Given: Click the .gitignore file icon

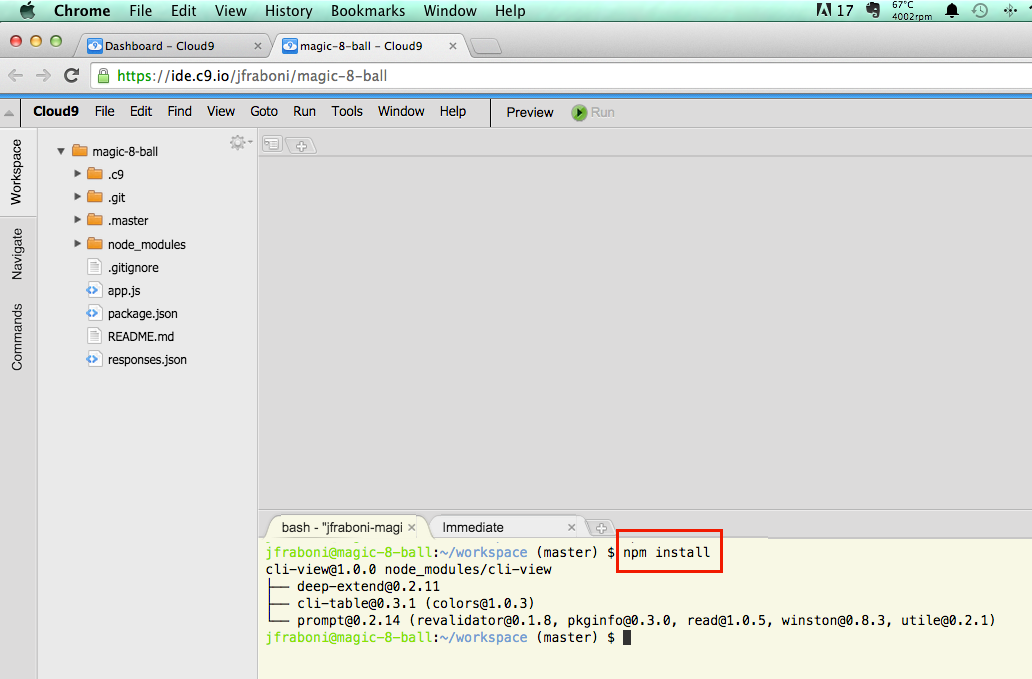Looking at the screenshot, I should (x=94, y=267).
